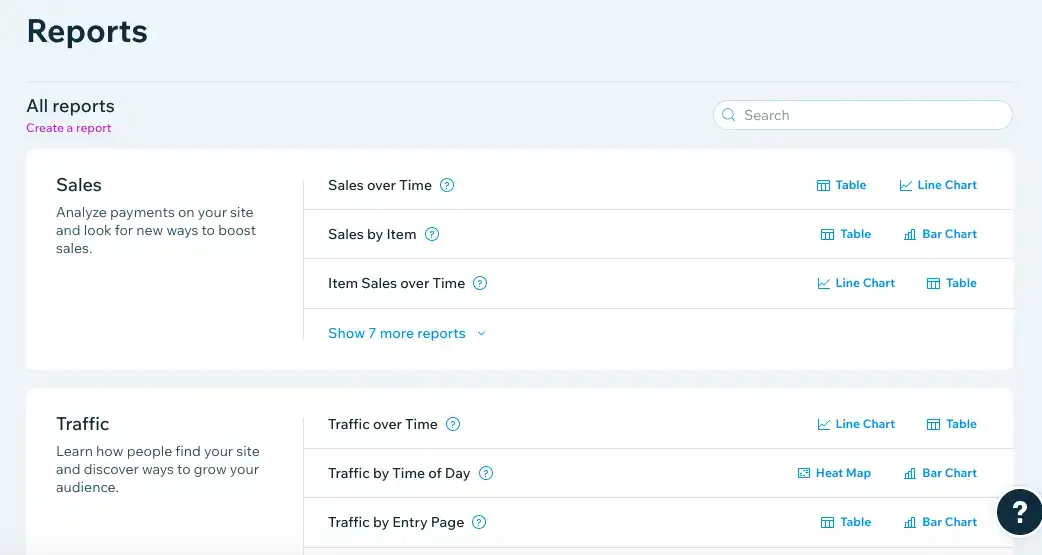Image resolution: width=1042 pixels, height=555 pixels.
Task: Open Sales by Item as Bar Chart
Action: [x=940, y=234]
